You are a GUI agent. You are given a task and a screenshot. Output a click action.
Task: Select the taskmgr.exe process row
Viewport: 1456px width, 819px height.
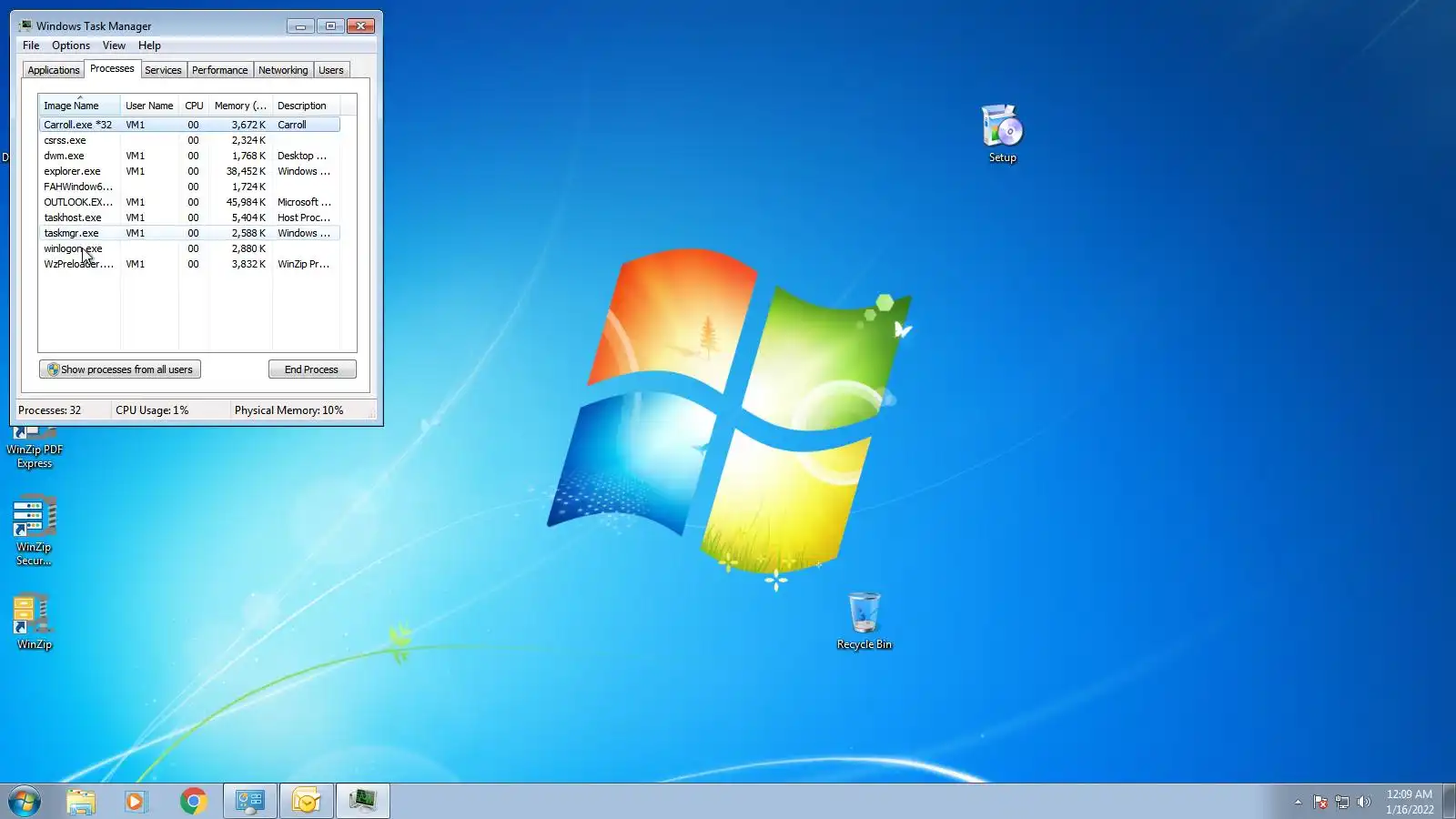point(189,233)
